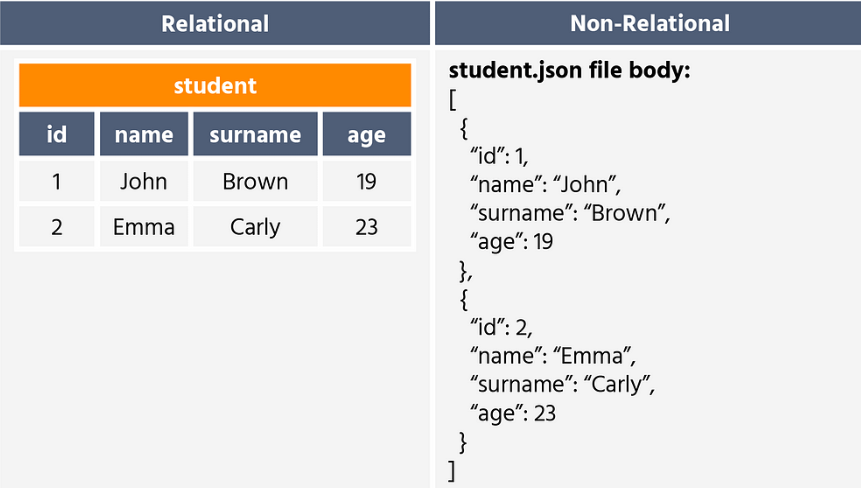Select the orange student table title
This screenshot has height=488, width=861.
(215, 85)
